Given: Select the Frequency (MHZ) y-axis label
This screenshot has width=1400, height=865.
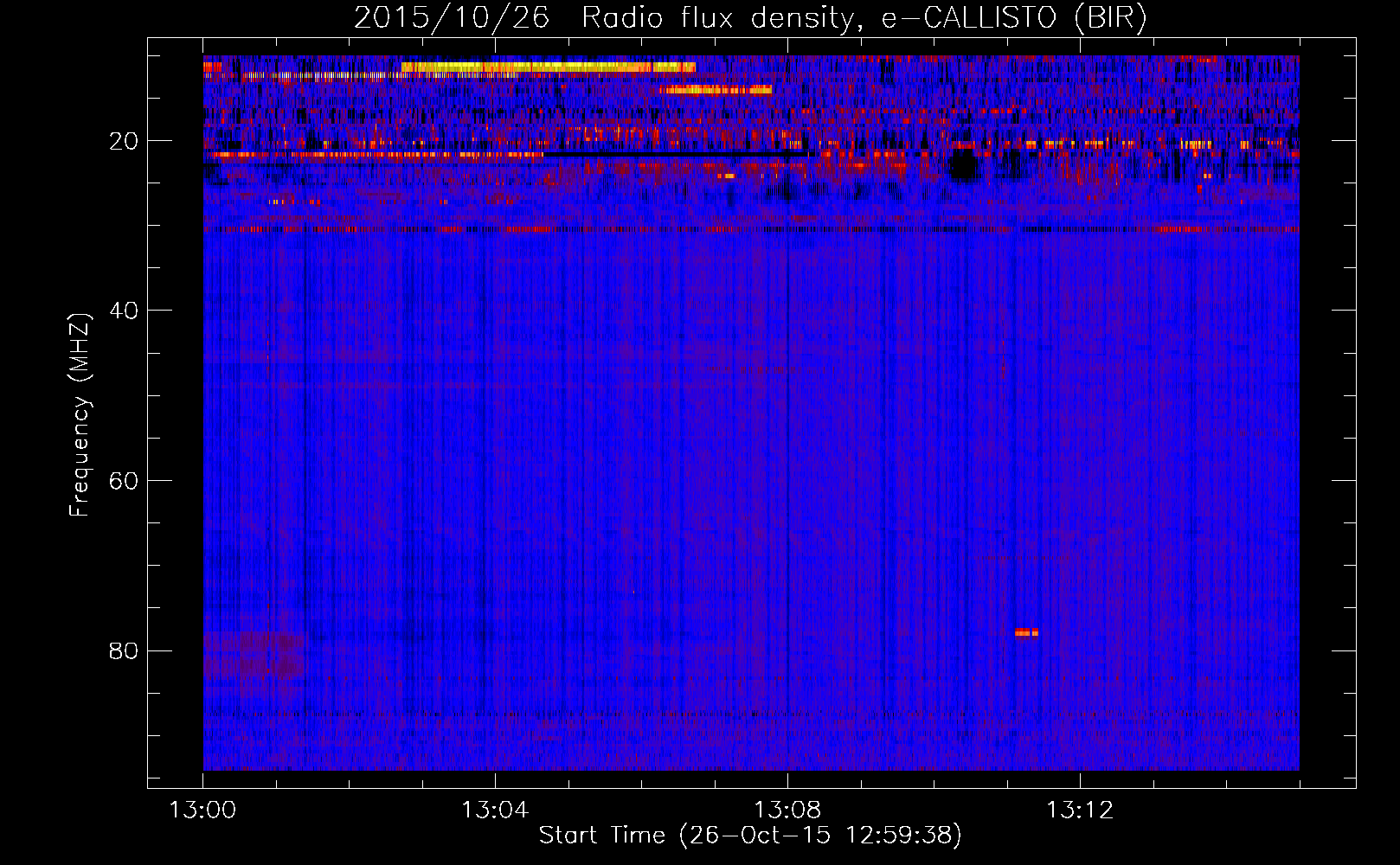Looking at the screenshot, I should tap(80, 415).
